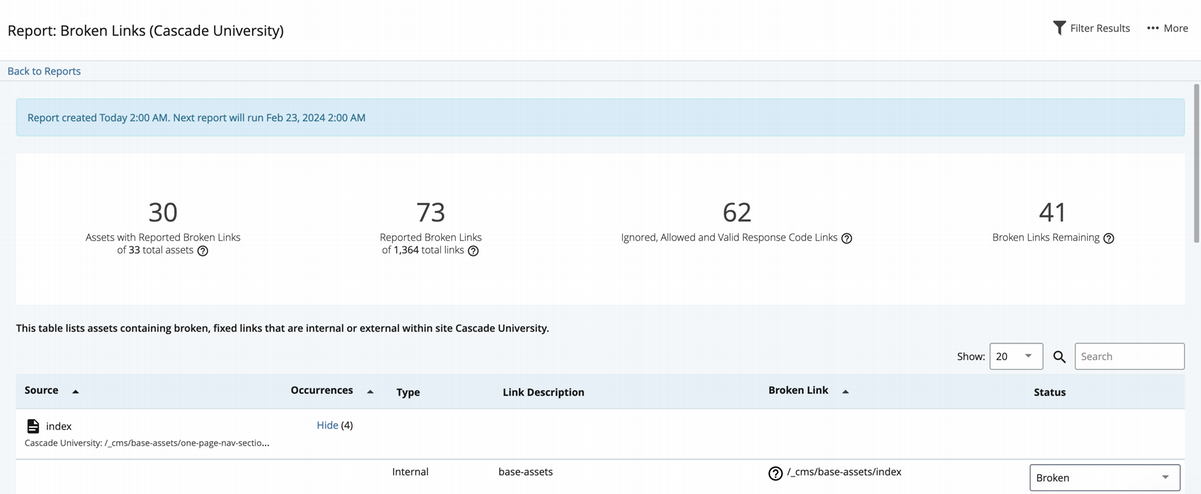Click the report created notice banner

point(599,117)
